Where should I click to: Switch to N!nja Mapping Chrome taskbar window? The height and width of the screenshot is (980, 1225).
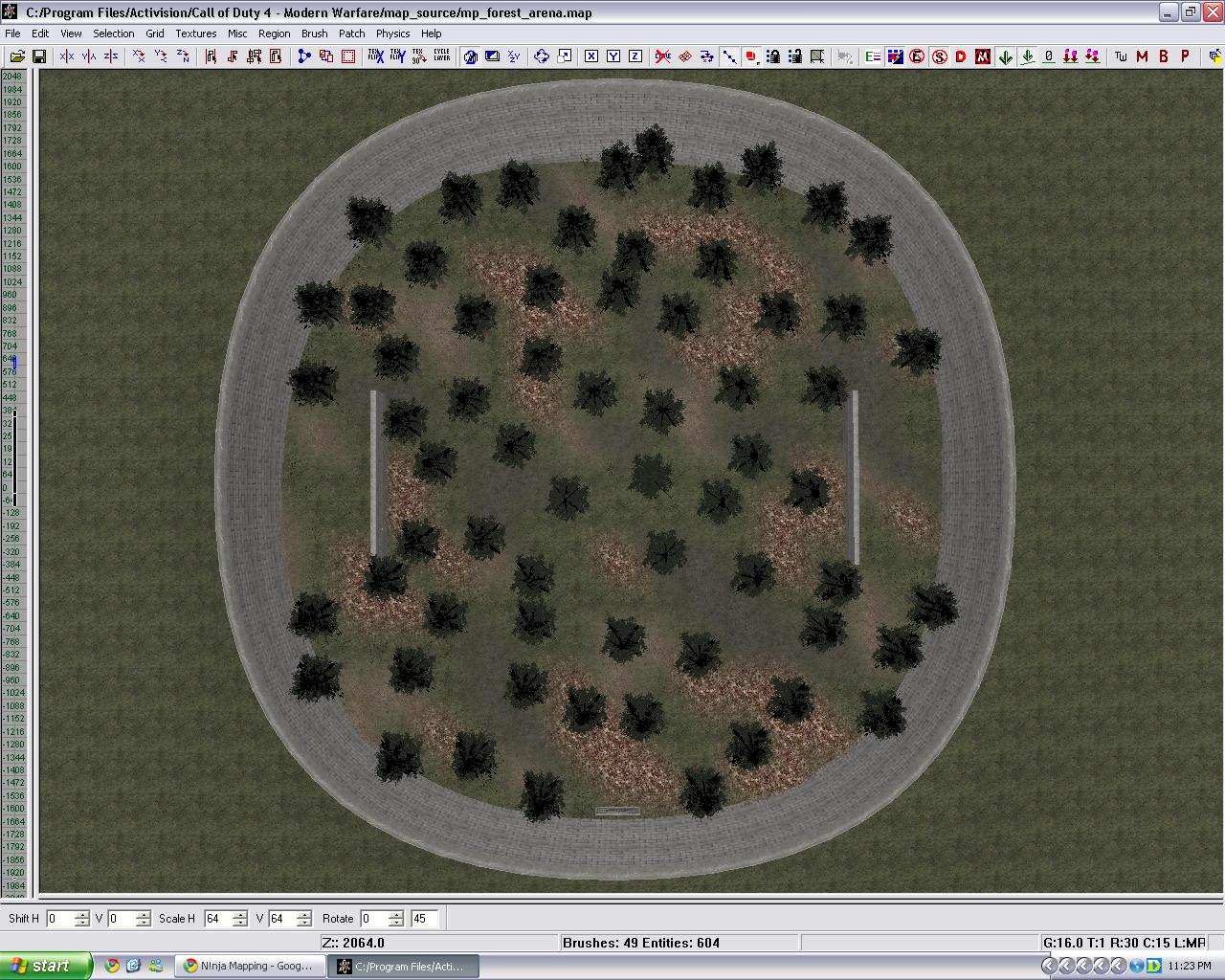[x=249, y=966]
